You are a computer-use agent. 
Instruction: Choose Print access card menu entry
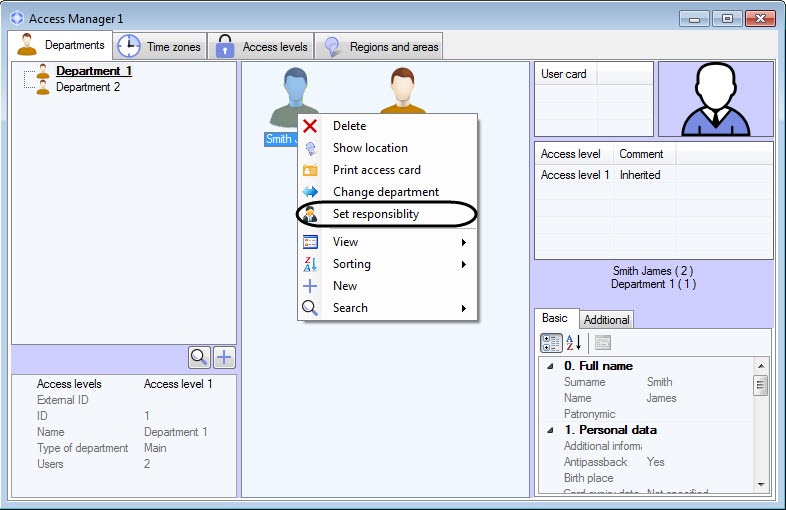coord(387,170)
